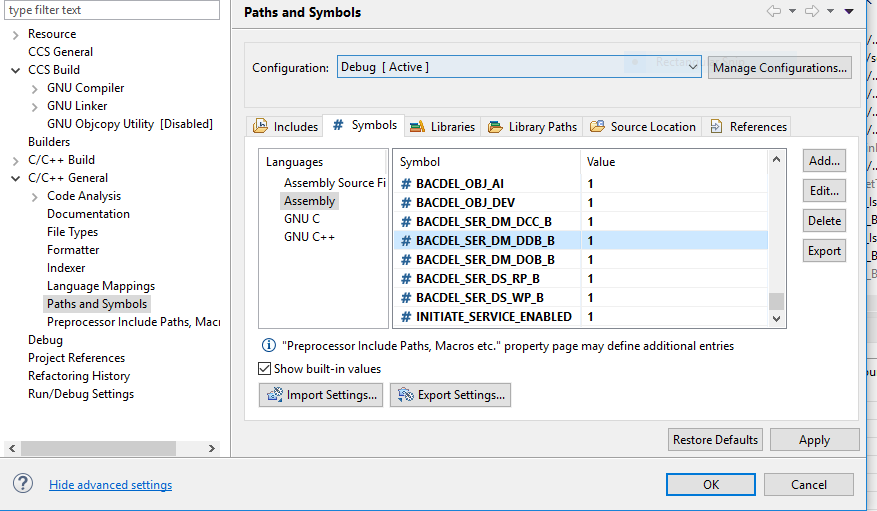
Task: Click the Manage Configurations button
Action: (779, 68)
